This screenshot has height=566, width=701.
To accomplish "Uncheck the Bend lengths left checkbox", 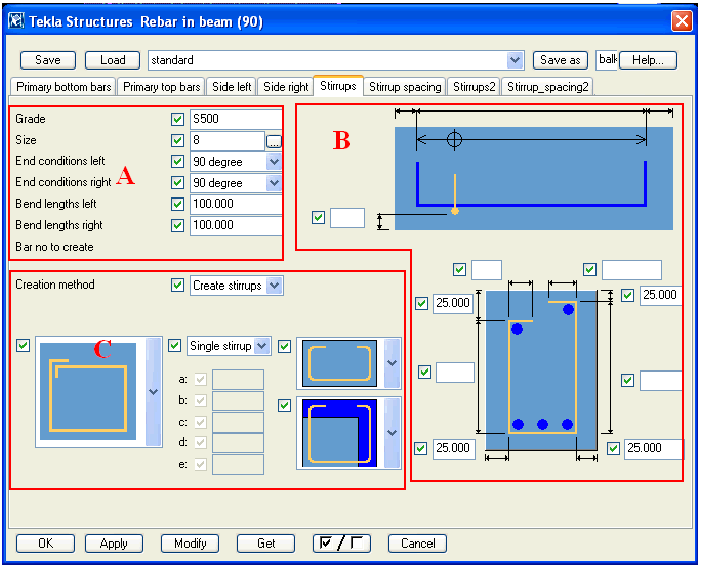I will click(178, 204).
